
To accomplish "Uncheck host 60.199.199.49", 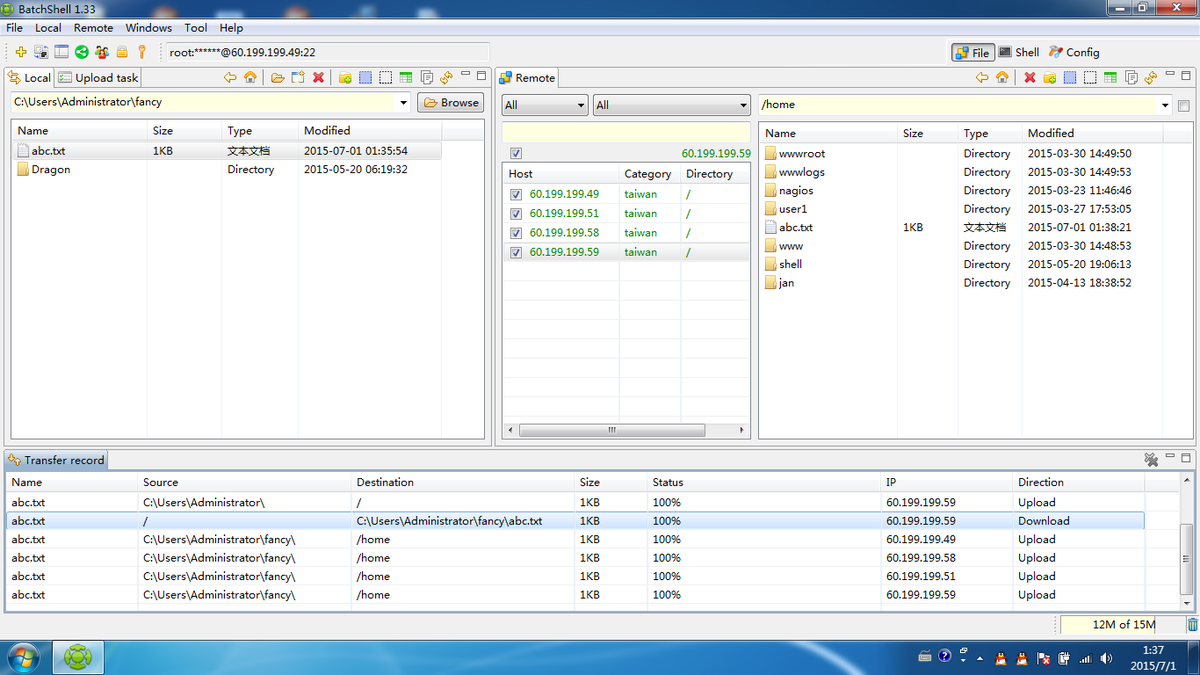I will coord(516,194).
